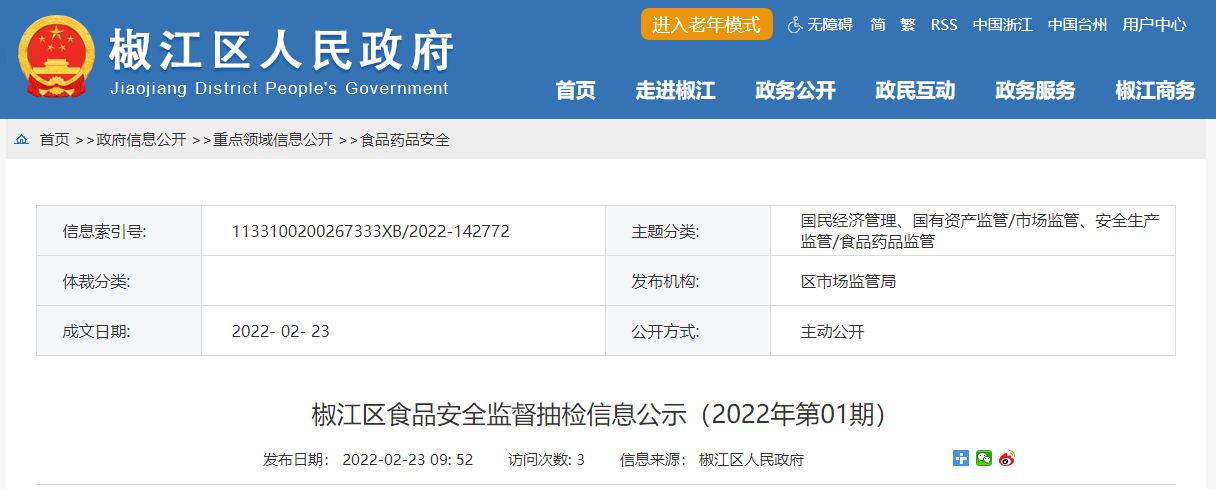Switch to traditional Chinese 繁
This screenshot has height=489, width=1216.
pos(908,25)
